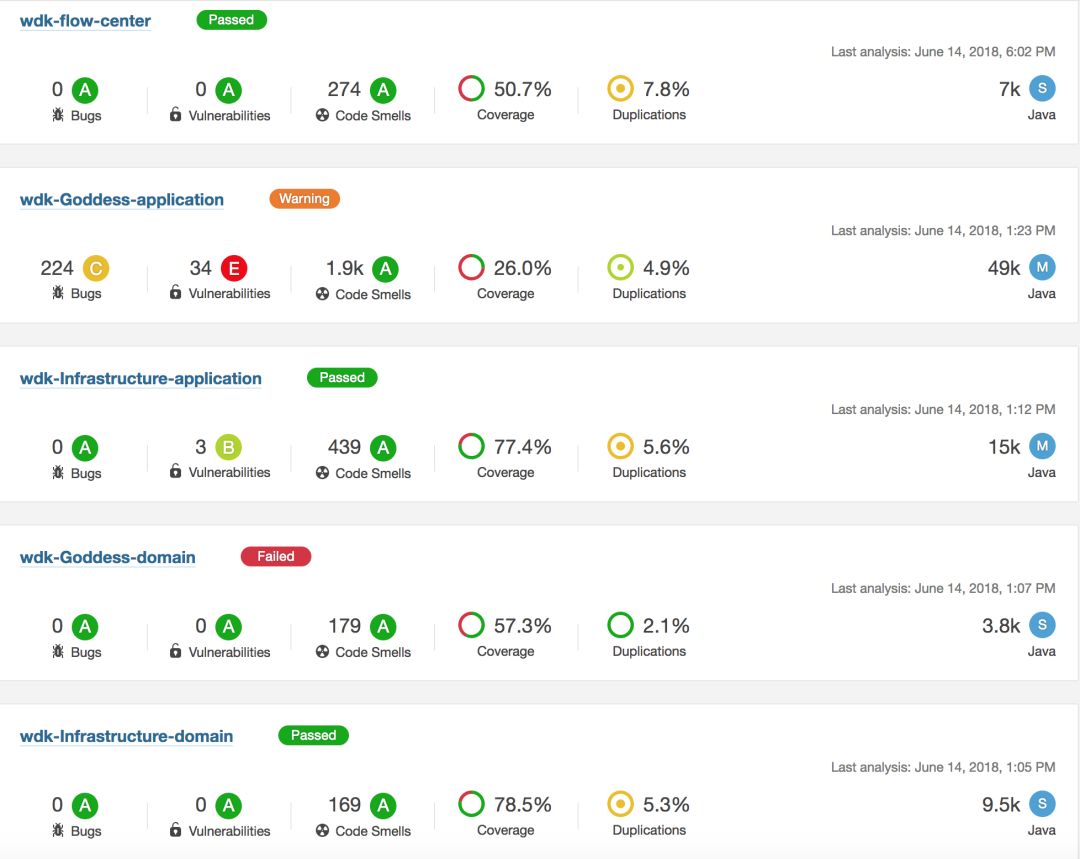Click the Failed status badge
The image size is (1080, 859).
tap(276, 557)
